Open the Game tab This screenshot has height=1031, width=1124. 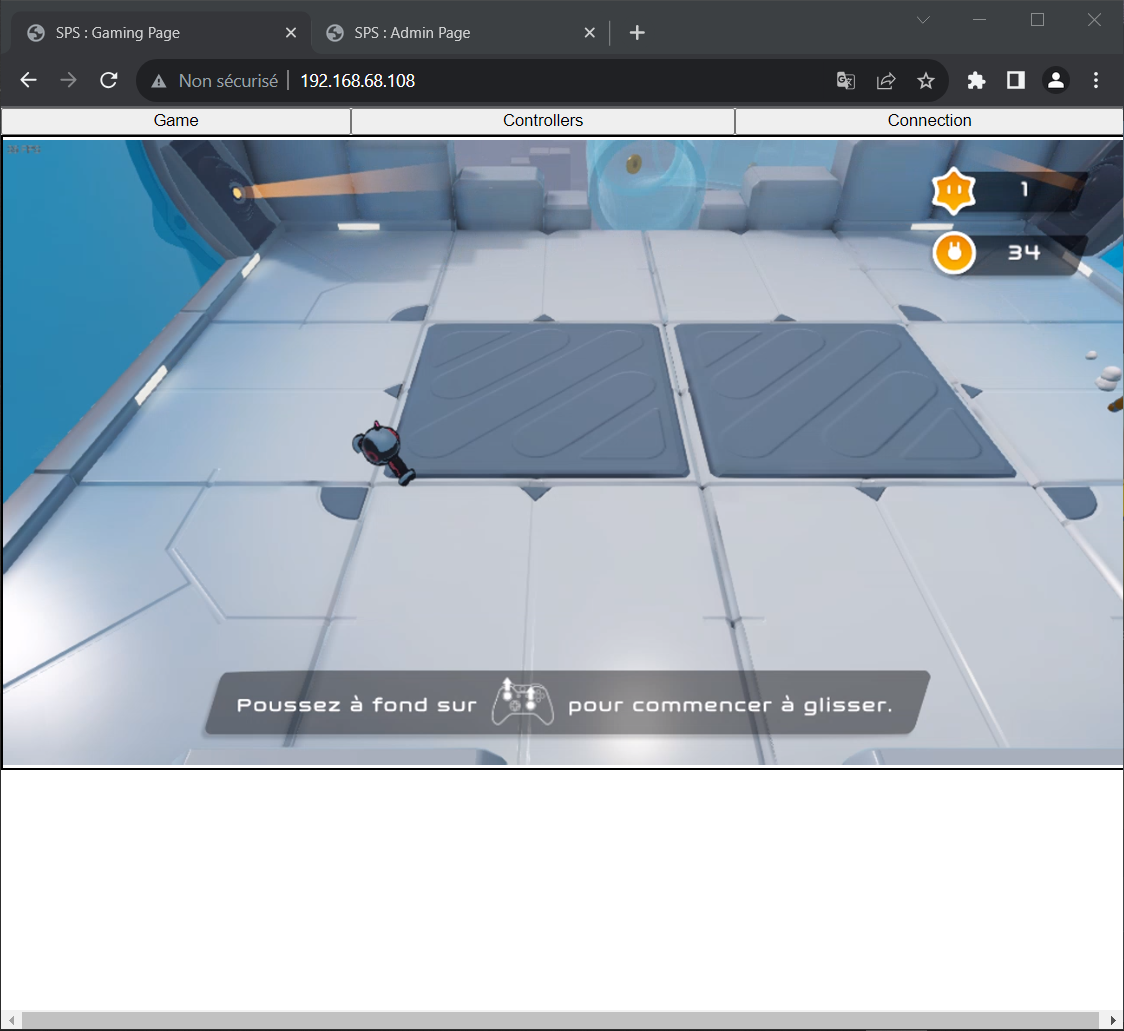click(176, 120)
